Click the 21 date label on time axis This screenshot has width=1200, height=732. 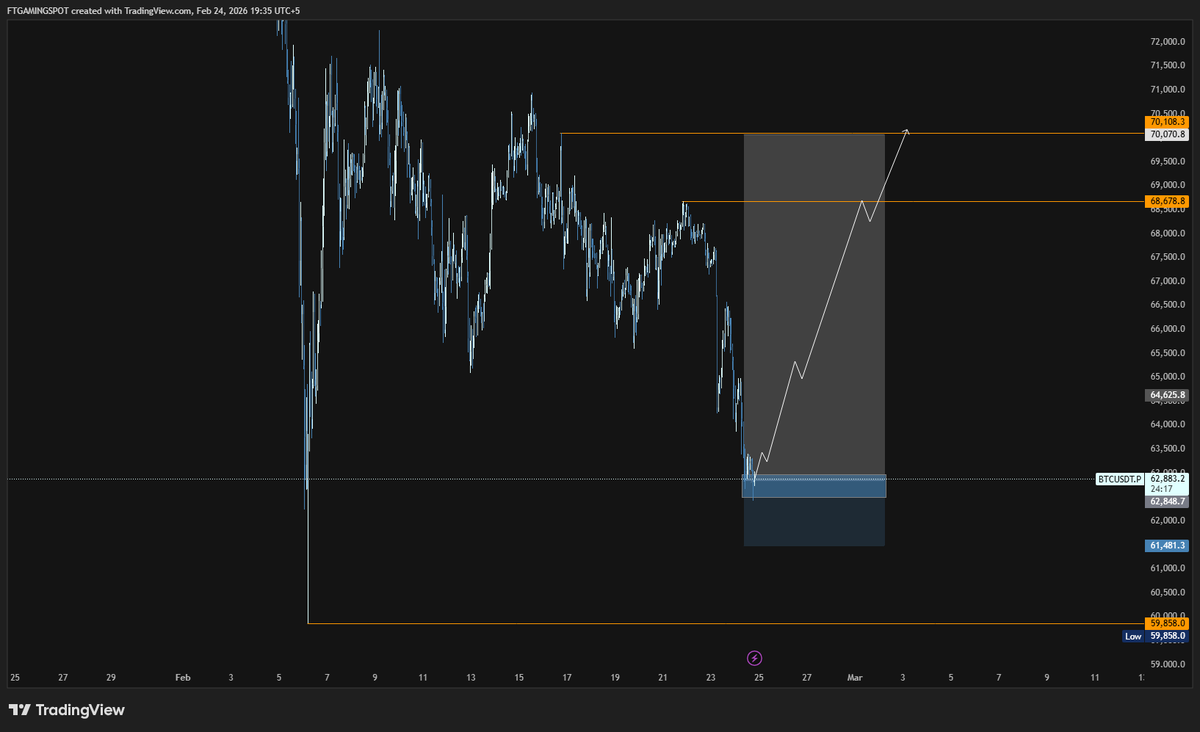coord(663,678)
